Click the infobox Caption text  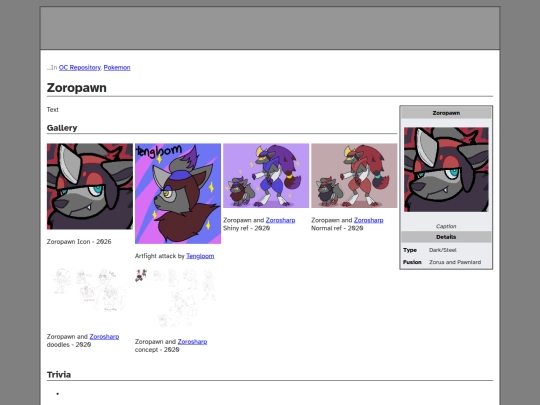click(x=446, y=226)
